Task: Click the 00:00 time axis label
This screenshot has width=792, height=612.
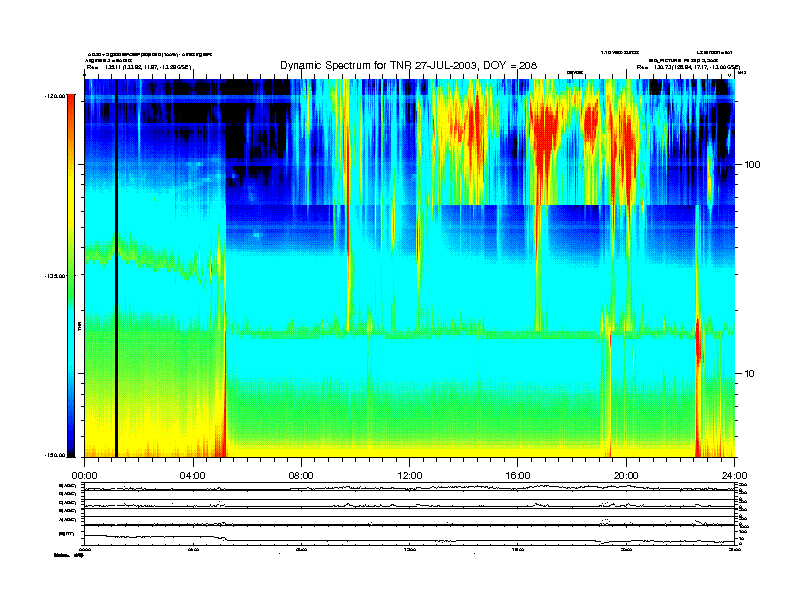Action: [84, 476]
